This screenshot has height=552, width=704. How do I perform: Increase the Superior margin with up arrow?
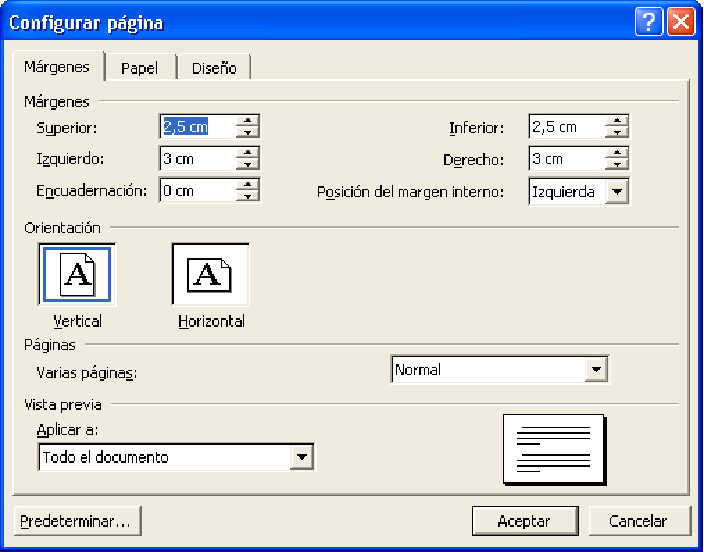click(x=247, y=121)
